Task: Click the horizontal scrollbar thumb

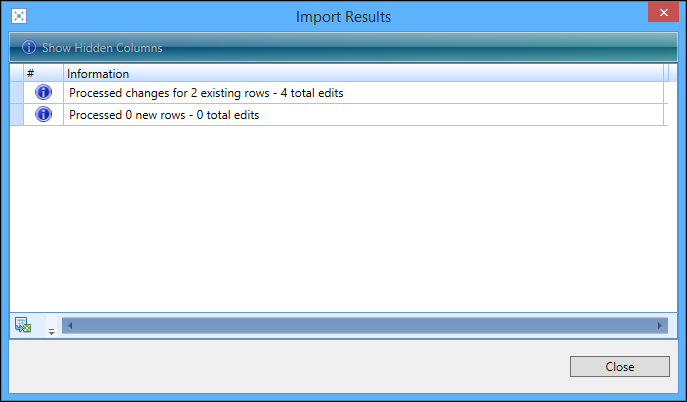Action: [x=365, y=325]
